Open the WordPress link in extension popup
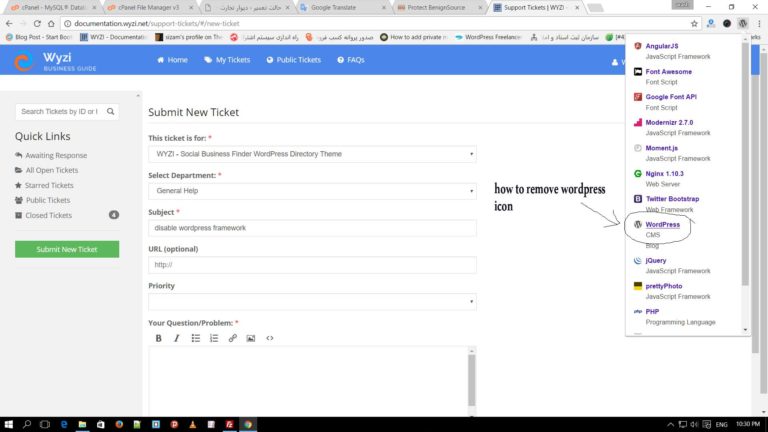This screenshot has height=432, width=768. click(x=662, y=225)
